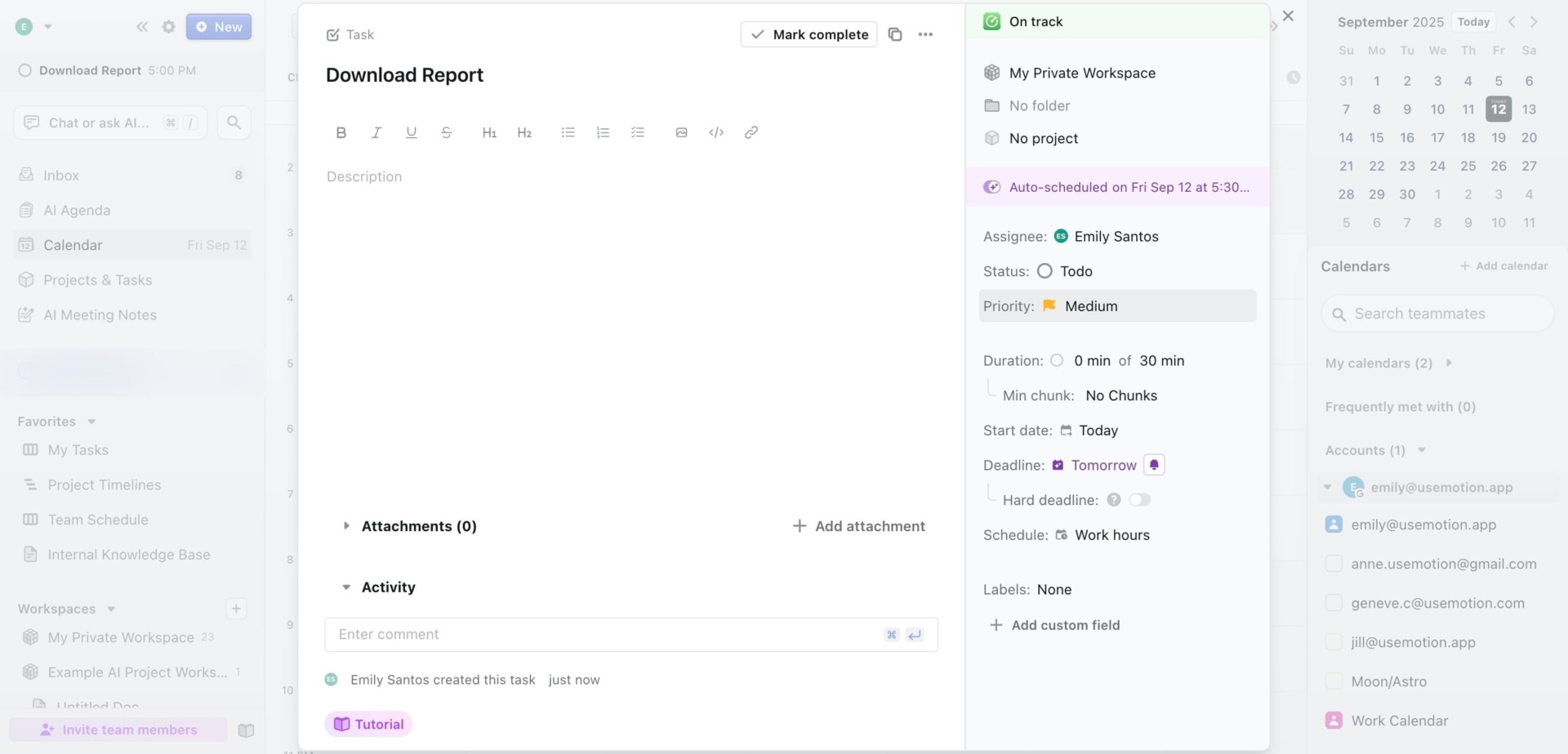Open the Tutorial button

point(368,724)
